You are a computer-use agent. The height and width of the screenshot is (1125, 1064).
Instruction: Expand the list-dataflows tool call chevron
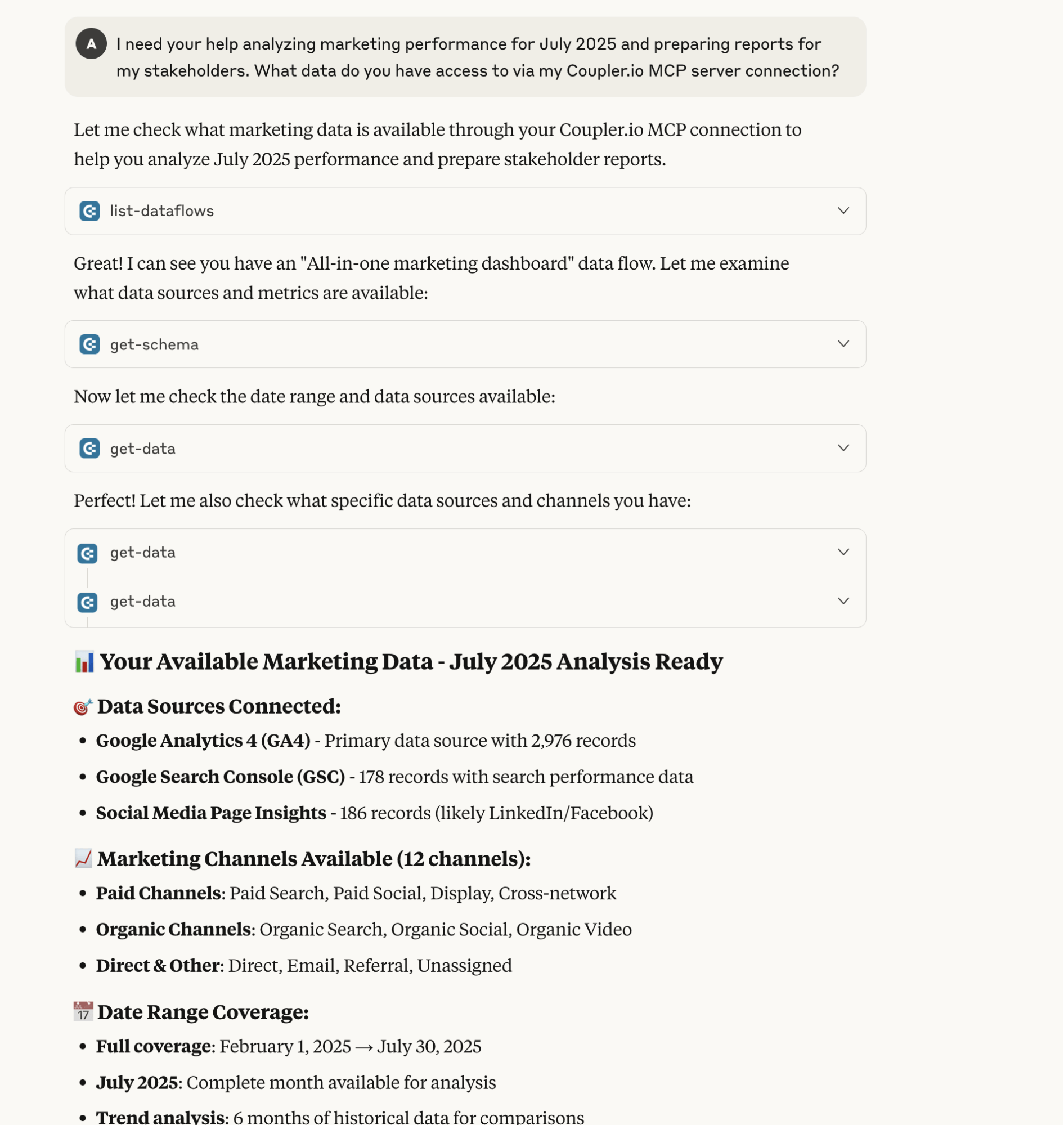click(x=843, y=211)
